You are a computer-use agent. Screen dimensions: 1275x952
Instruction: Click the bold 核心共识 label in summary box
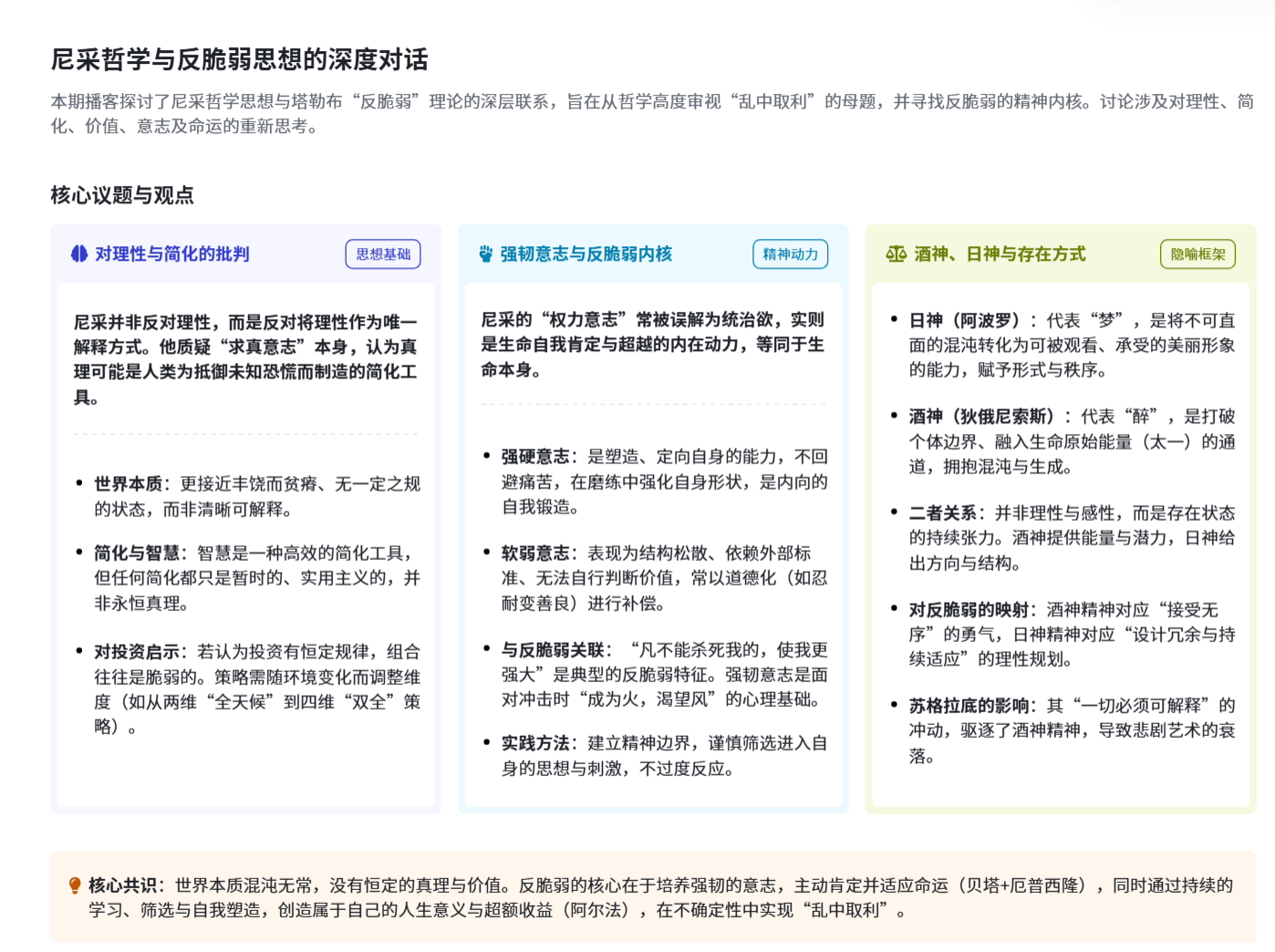[x=122, y=885]
